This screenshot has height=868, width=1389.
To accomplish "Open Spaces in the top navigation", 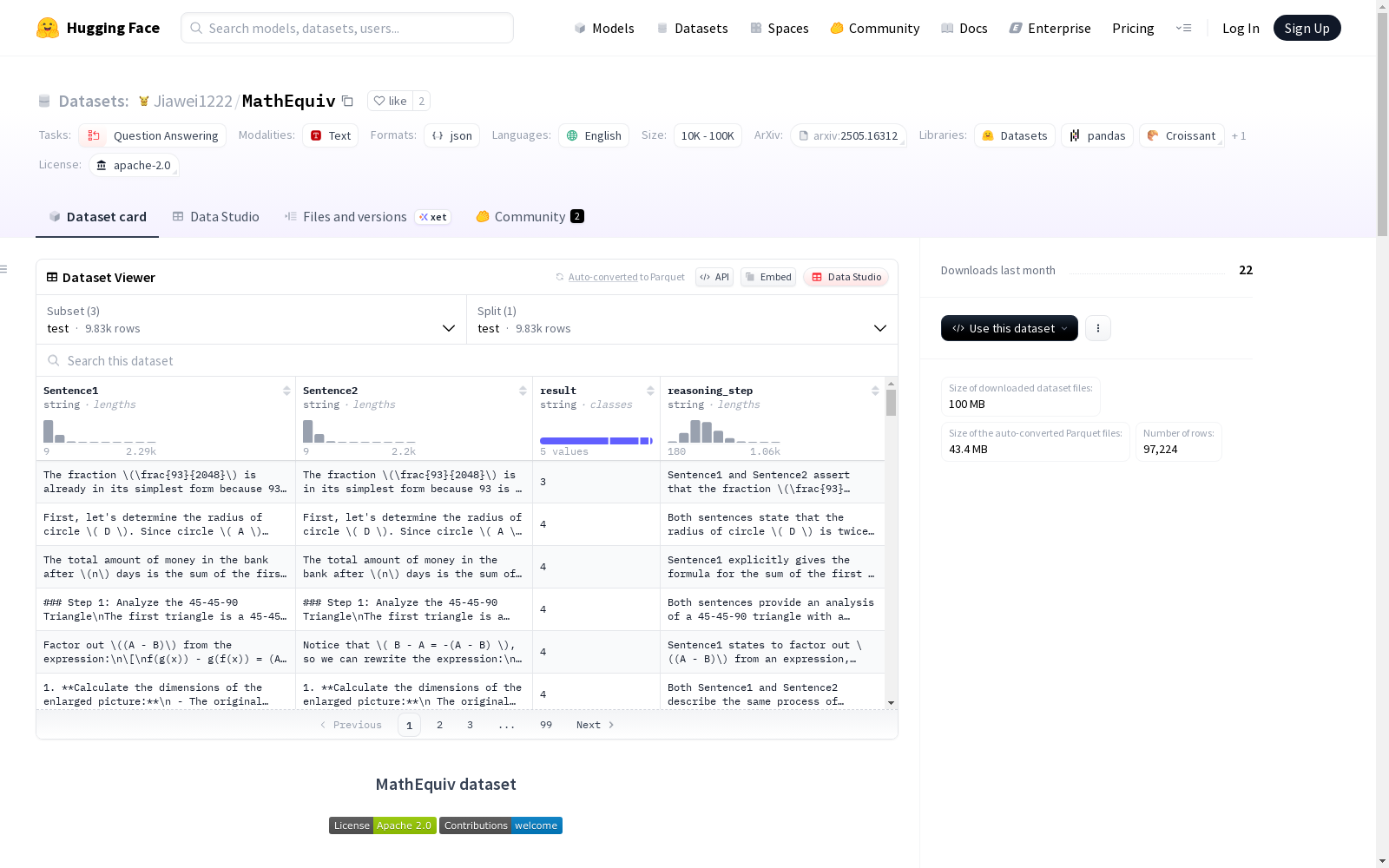I will pos(780,28).
